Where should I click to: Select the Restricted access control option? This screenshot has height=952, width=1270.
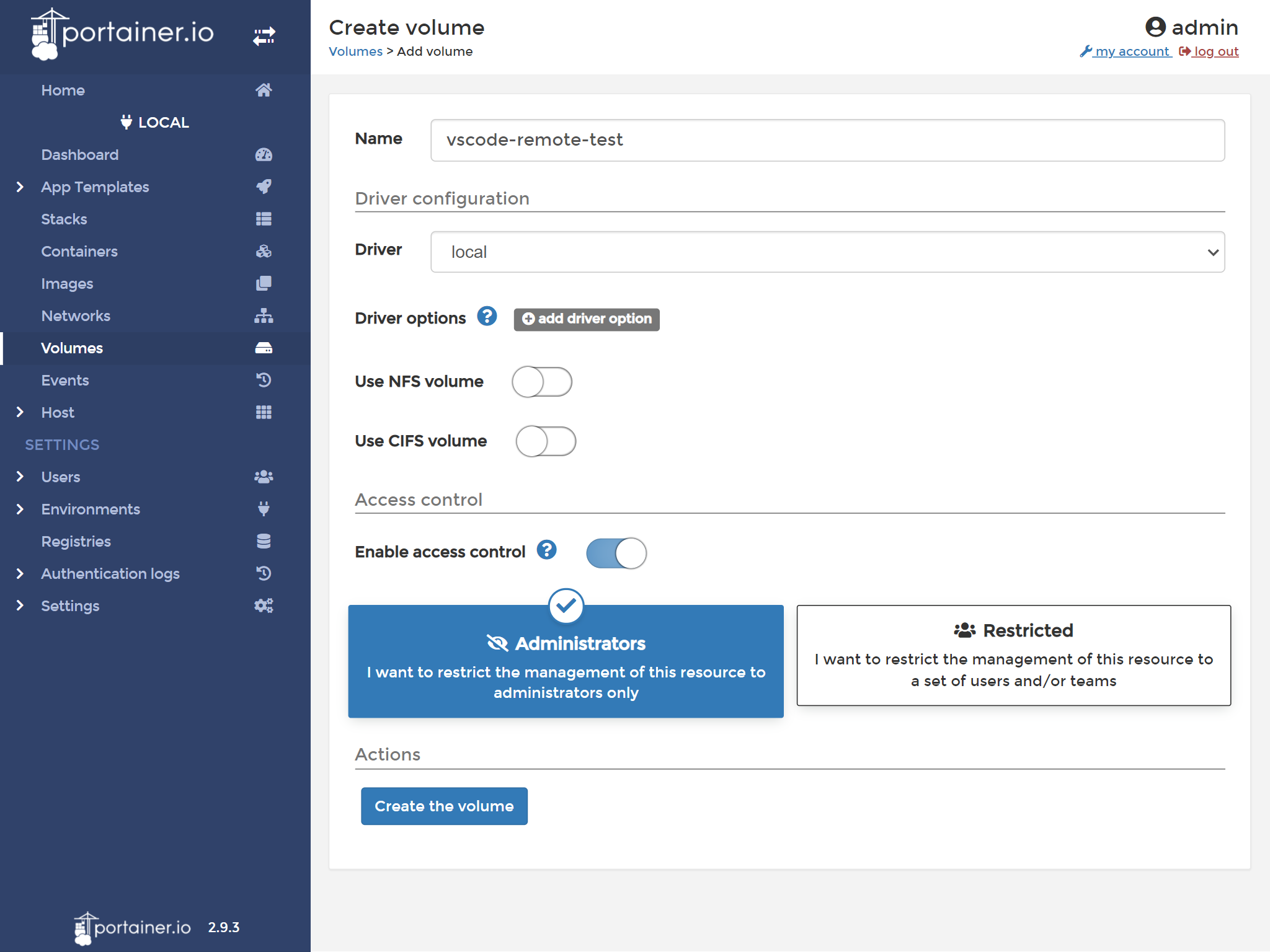point(1013,654)
